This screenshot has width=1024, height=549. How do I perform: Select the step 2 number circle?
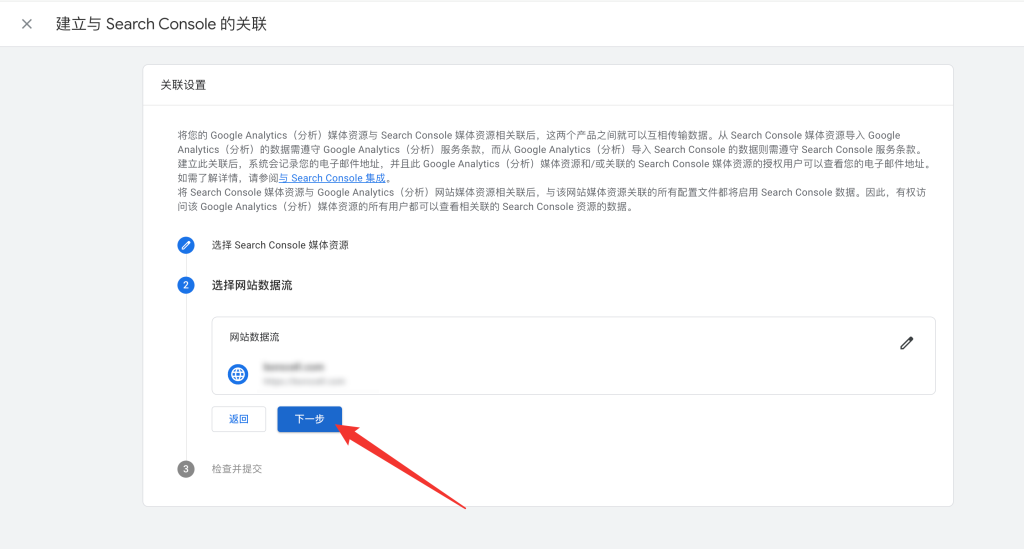tap(186, 285)
